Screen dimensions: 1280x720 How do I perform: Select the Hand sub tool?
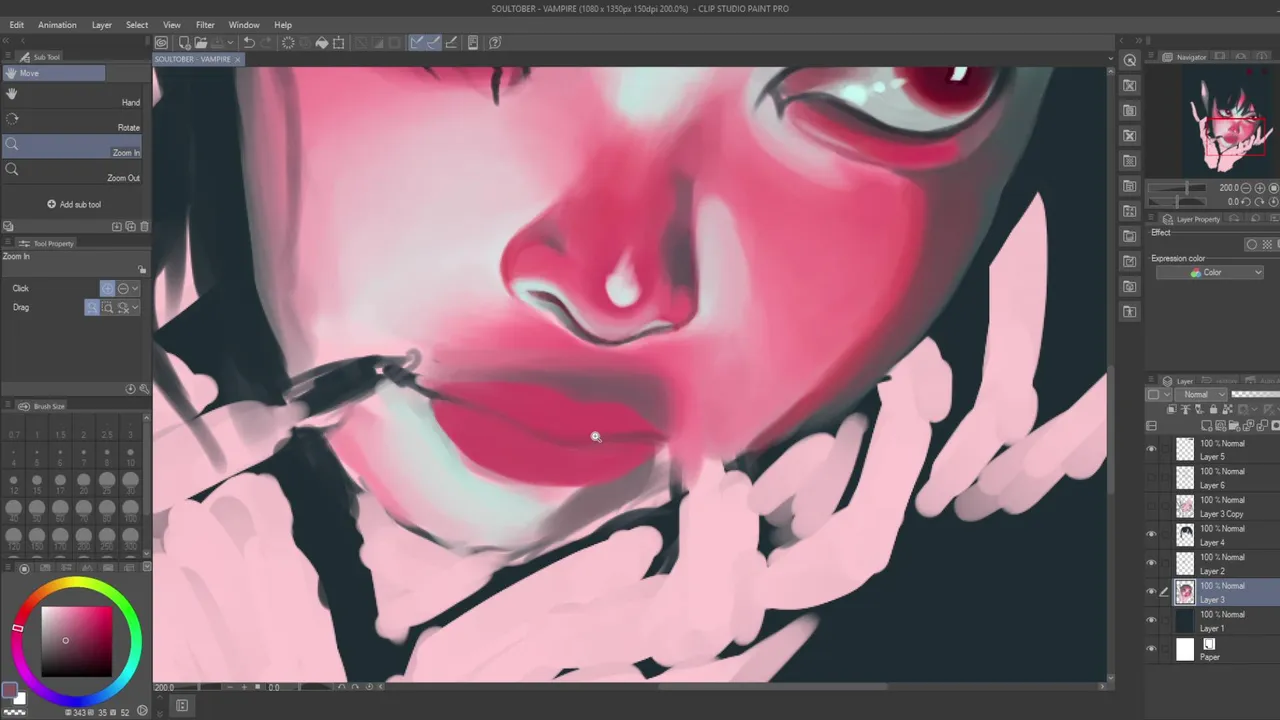point(72,95)
